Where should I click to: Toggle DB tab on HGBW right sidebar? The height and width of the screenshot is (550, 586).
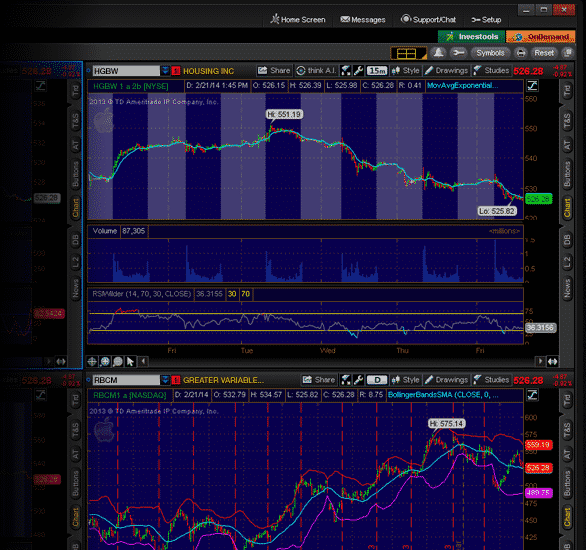[567, 240]
